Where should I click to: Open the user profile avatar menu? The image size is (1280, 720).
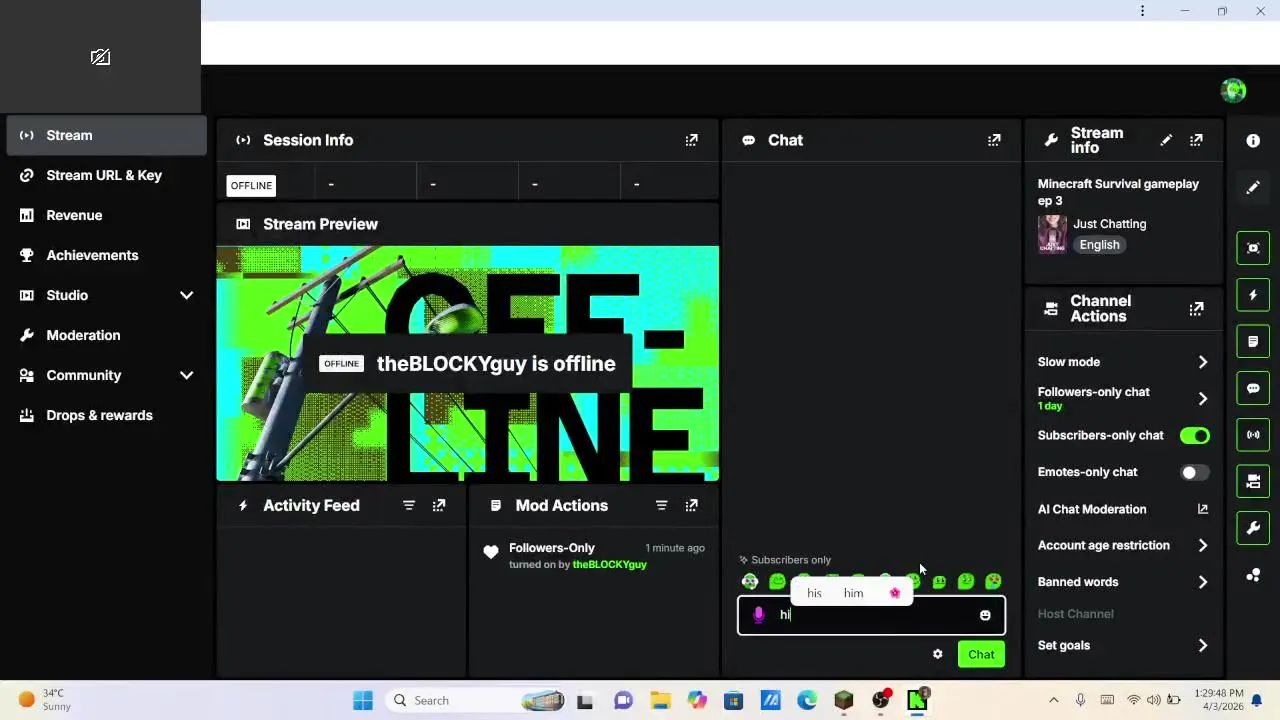[1233, 90]
